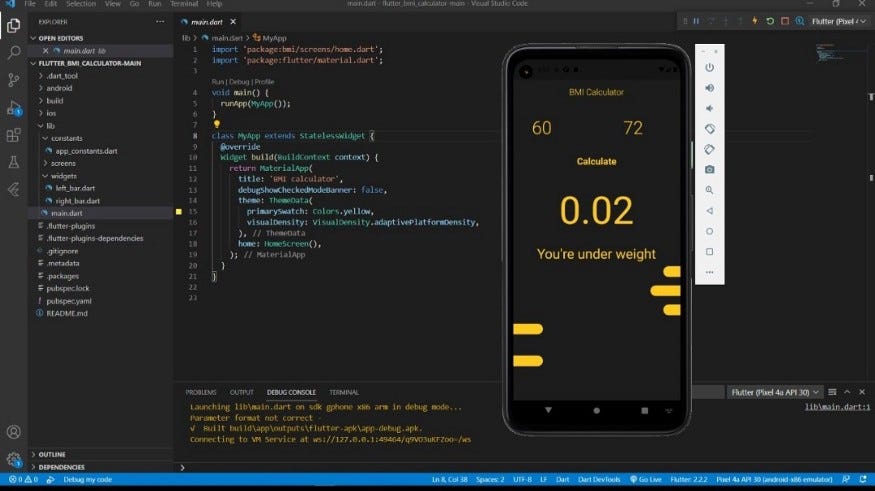Expand the OUTLINE section
This screenshot has width=875, height=491.
click(52, 455)
